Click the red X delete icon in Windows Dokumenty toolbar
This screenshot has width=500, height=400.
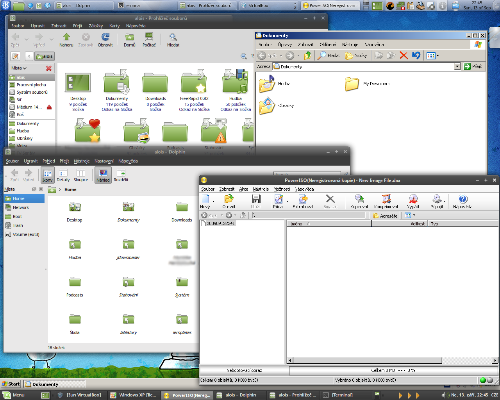click(x=403, y=55)
